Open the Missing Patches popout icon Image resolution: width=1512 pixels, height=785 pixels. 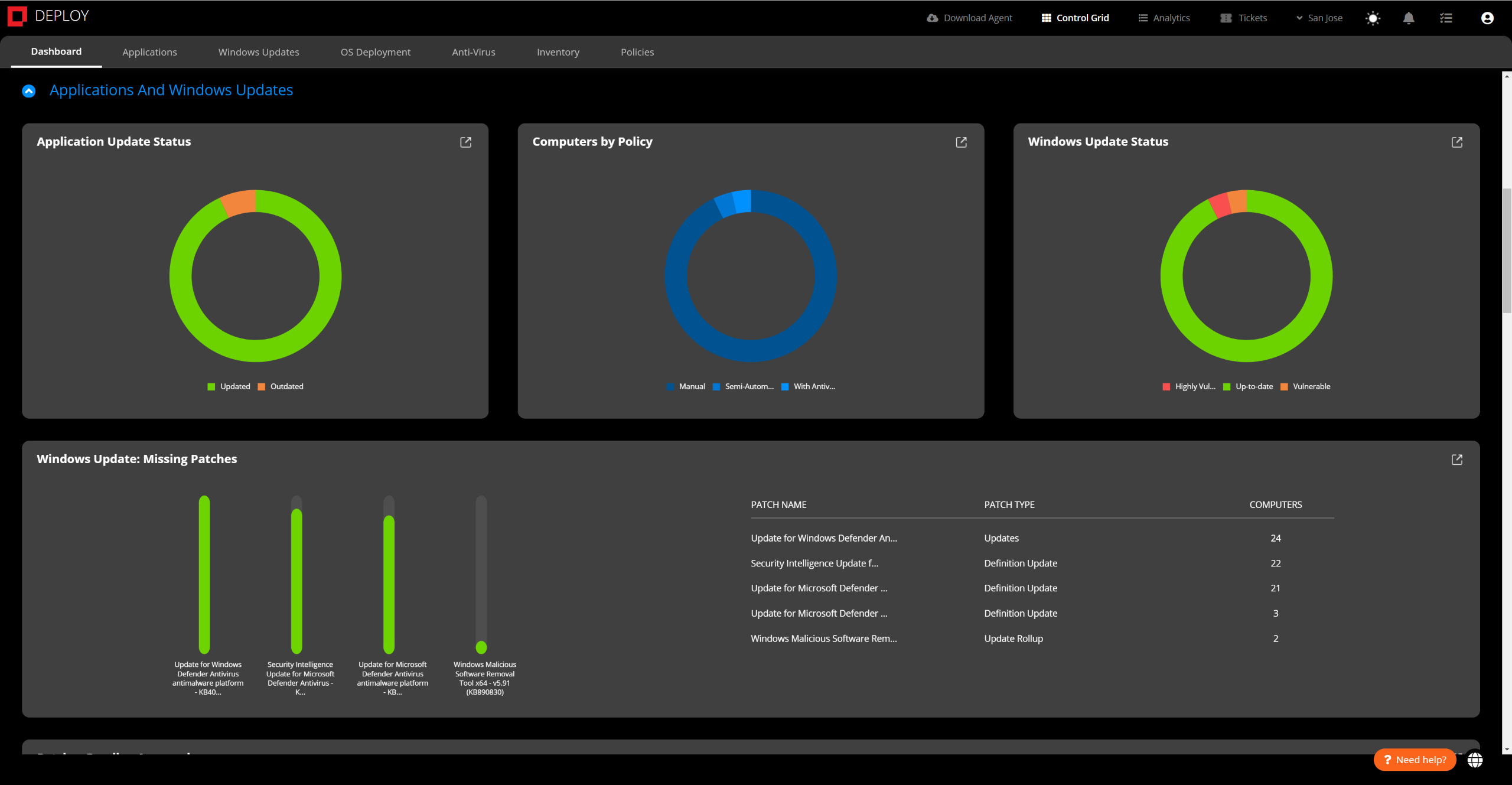pyautogui.click(x=1456, y=460)
